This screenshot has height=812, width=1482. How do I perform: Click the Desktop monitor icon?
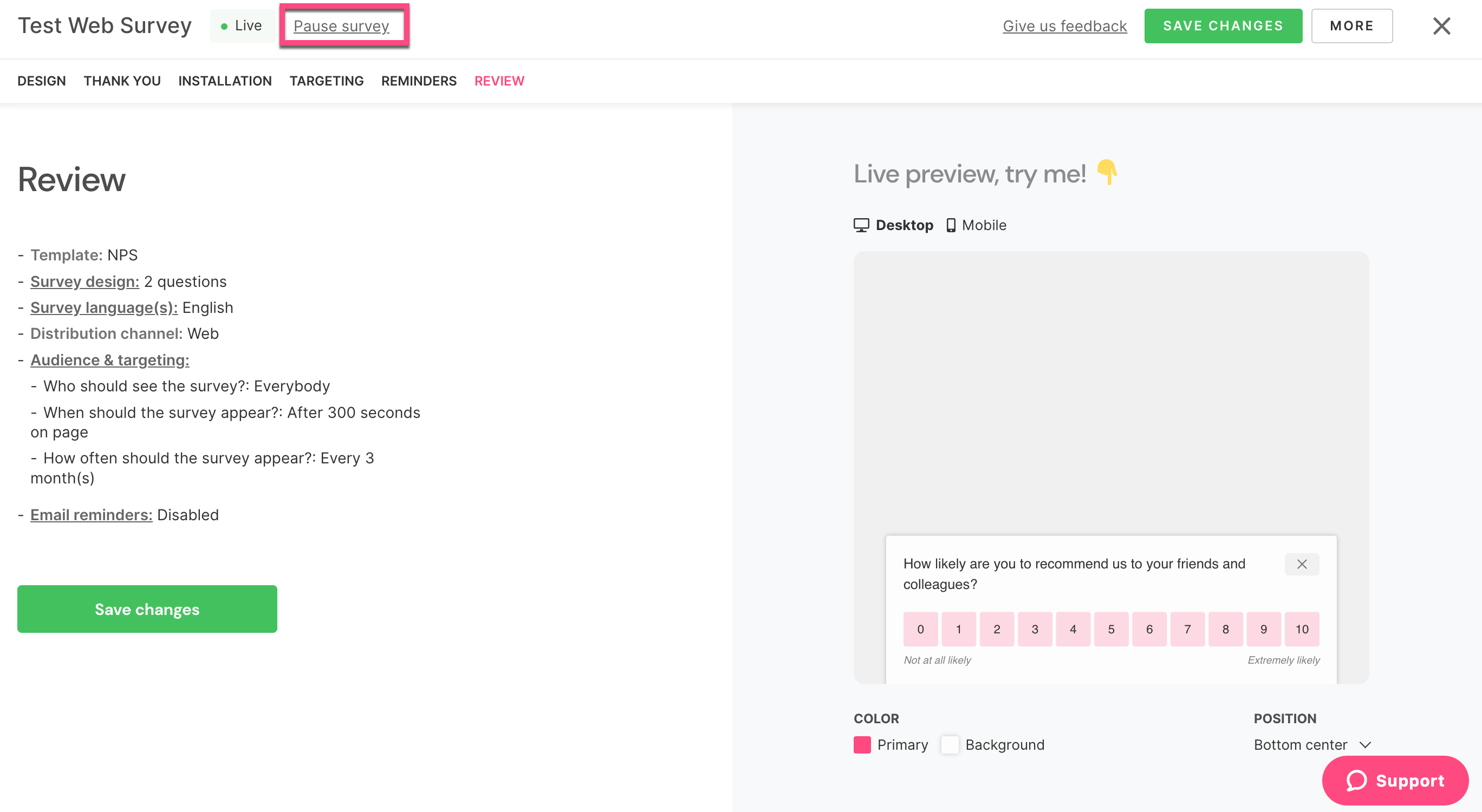(x=861, y=225)
